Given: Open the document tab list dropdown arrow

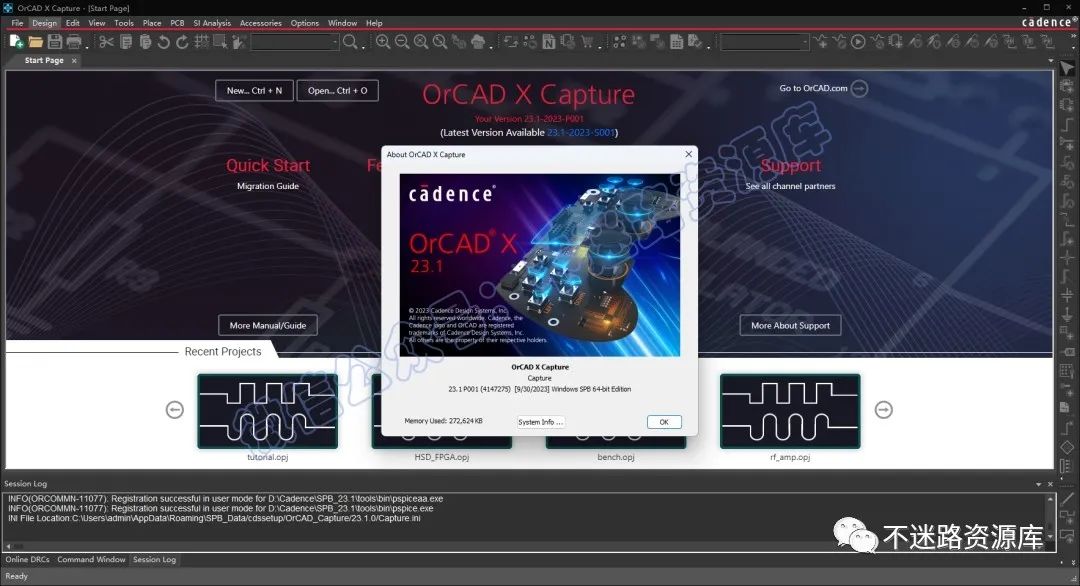Looking at the screenshot, I should (1050, 61).
